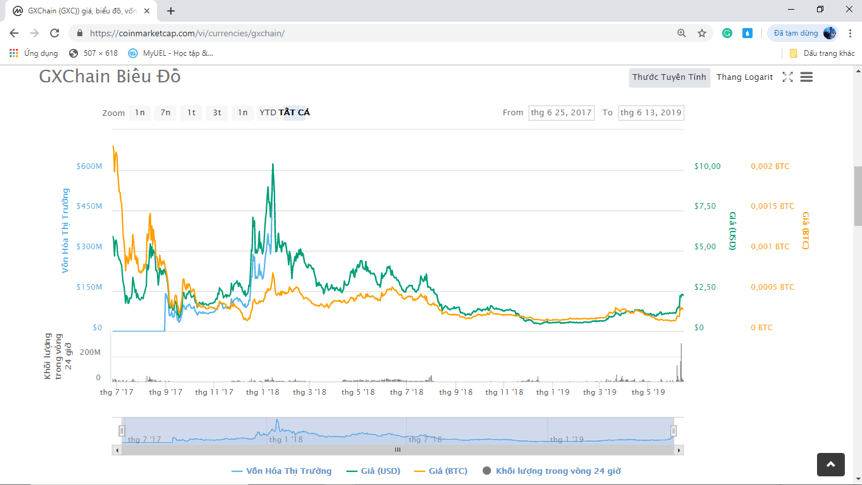This screenshot has height=485, width=862.
Task: Edit the To date field
Action: pyautogui.click(x=651, y=112)
